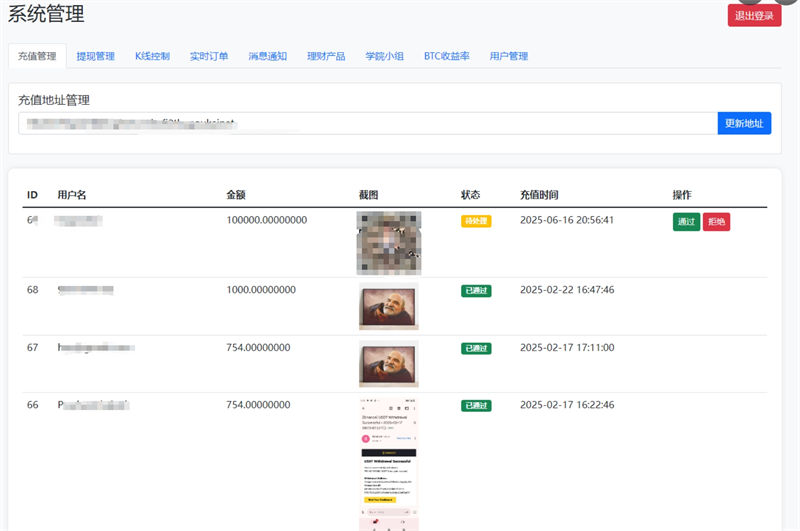Select the 实时订单 tab
Screen dimensions: 800x531
pos(209,56)
